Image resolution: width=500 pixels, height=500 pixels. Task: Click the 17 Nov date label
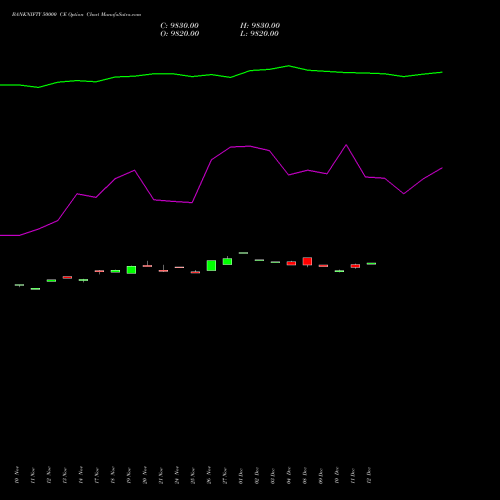(x=97, y=475)
